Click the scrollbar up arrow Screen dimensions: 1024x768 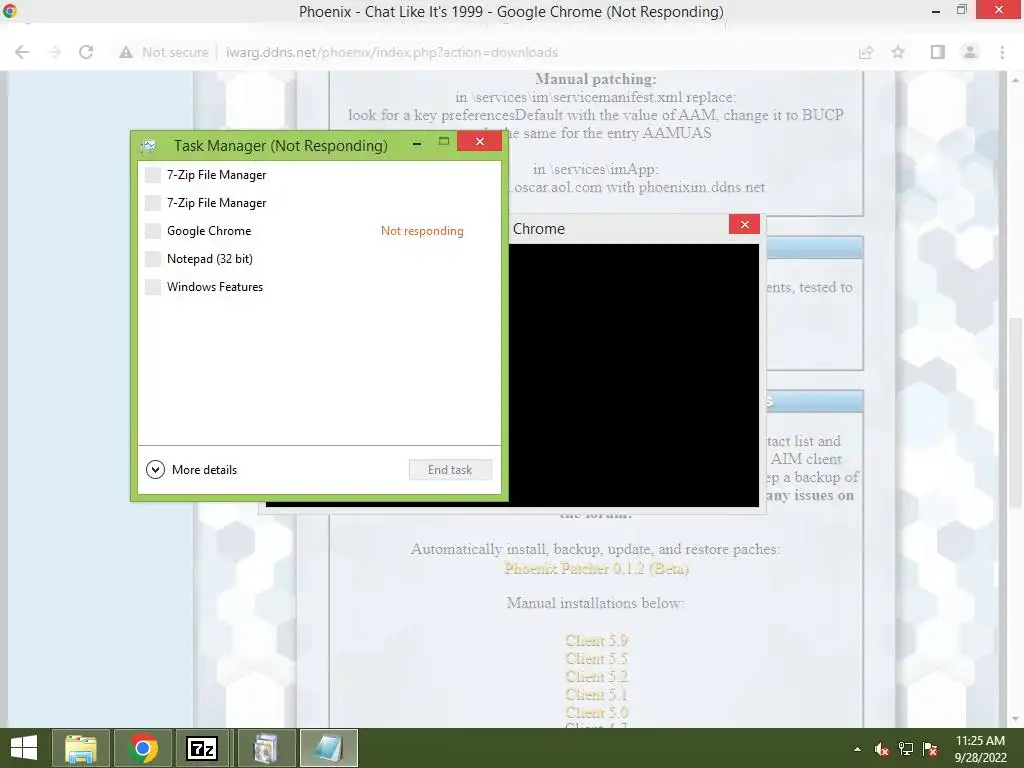coord(1015,80)
